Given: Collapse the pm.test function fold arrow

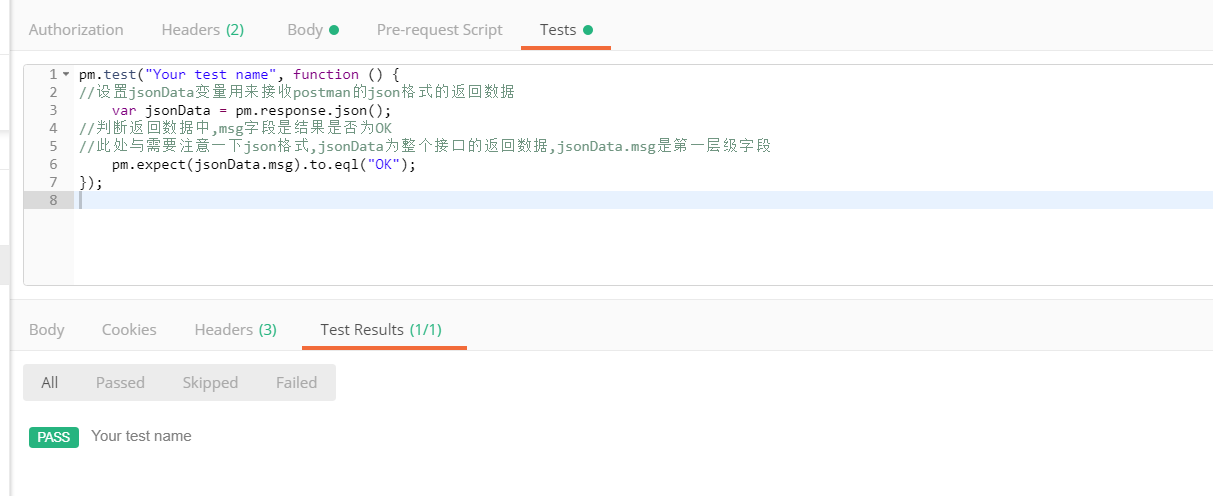Looking at the screenshot, I should tap(66, 75).
